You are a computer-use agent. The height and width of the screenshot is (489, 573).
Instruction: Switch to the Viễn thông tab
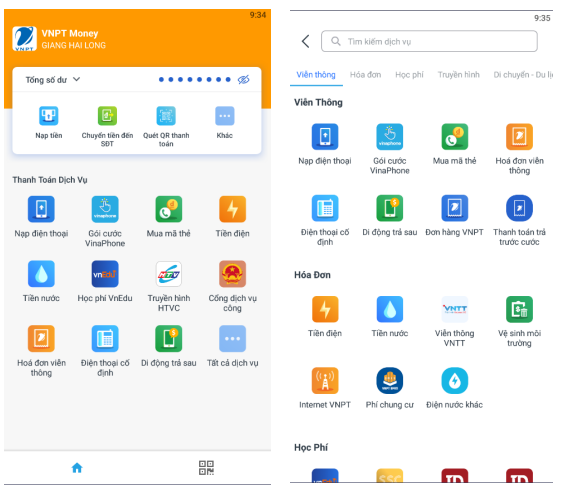click(x=316, y=75)
